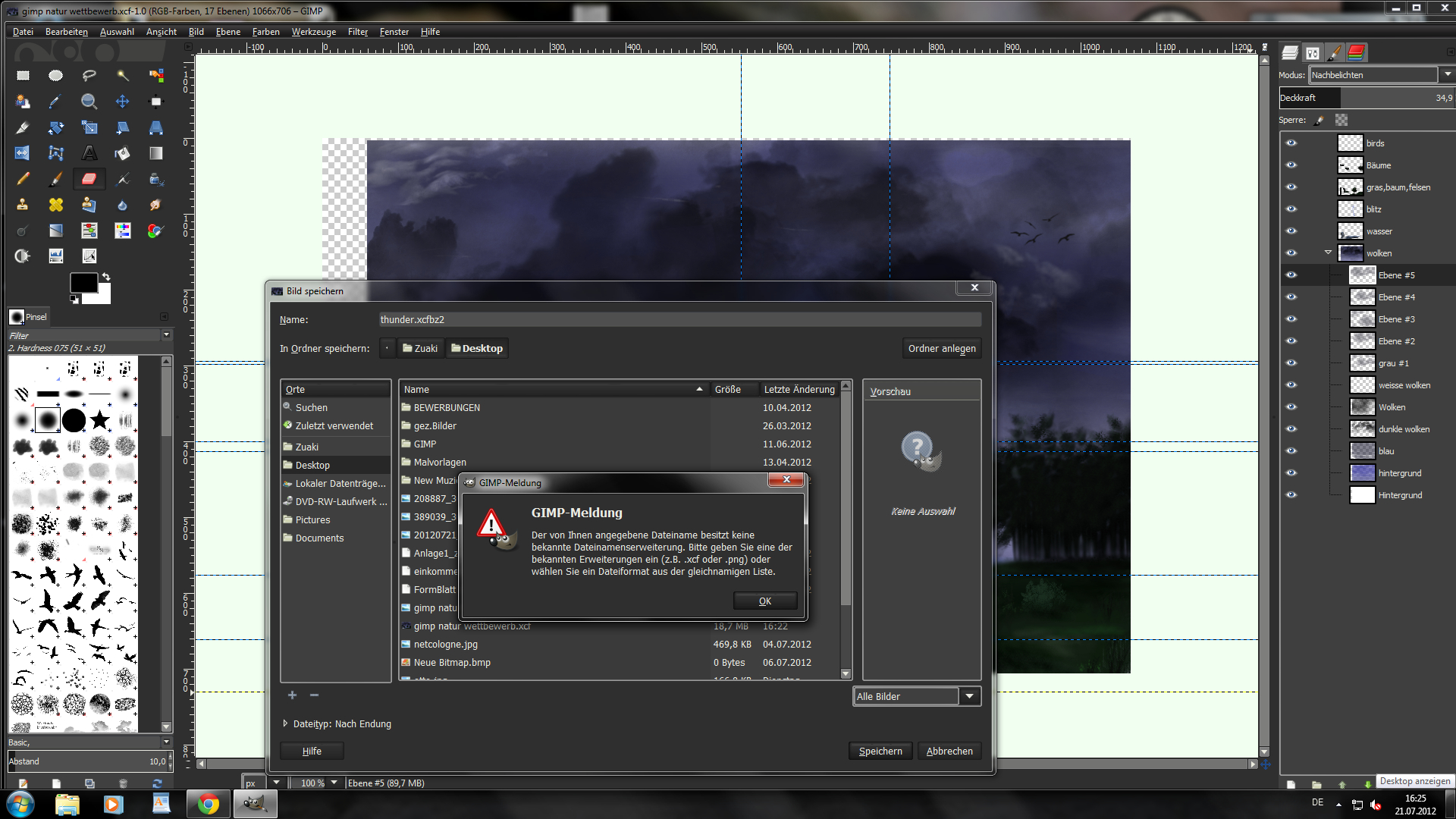Open the Pinsel panel configuration menu
Viewport: 1456px width, 819px height.
click(x=165, y=316)
